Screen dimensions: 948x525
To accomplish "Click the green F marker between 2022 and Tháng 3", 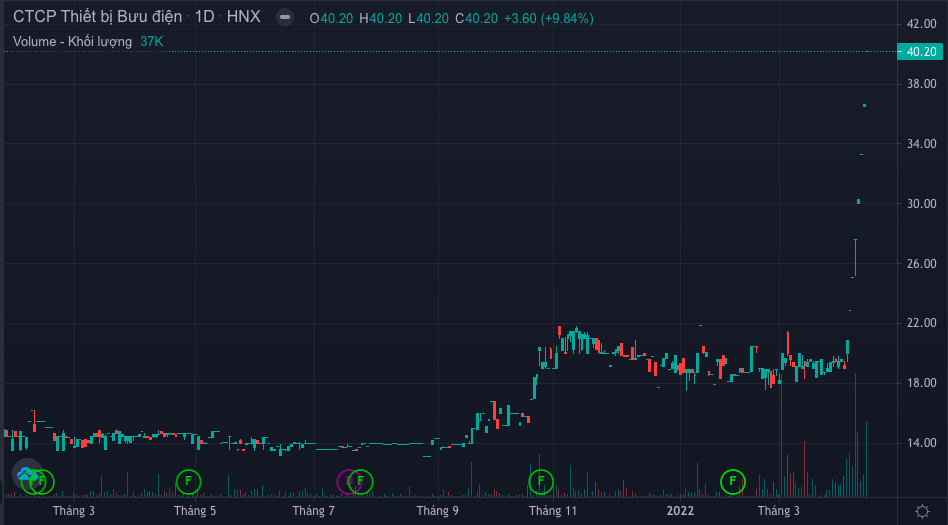I will pos(733,482).
